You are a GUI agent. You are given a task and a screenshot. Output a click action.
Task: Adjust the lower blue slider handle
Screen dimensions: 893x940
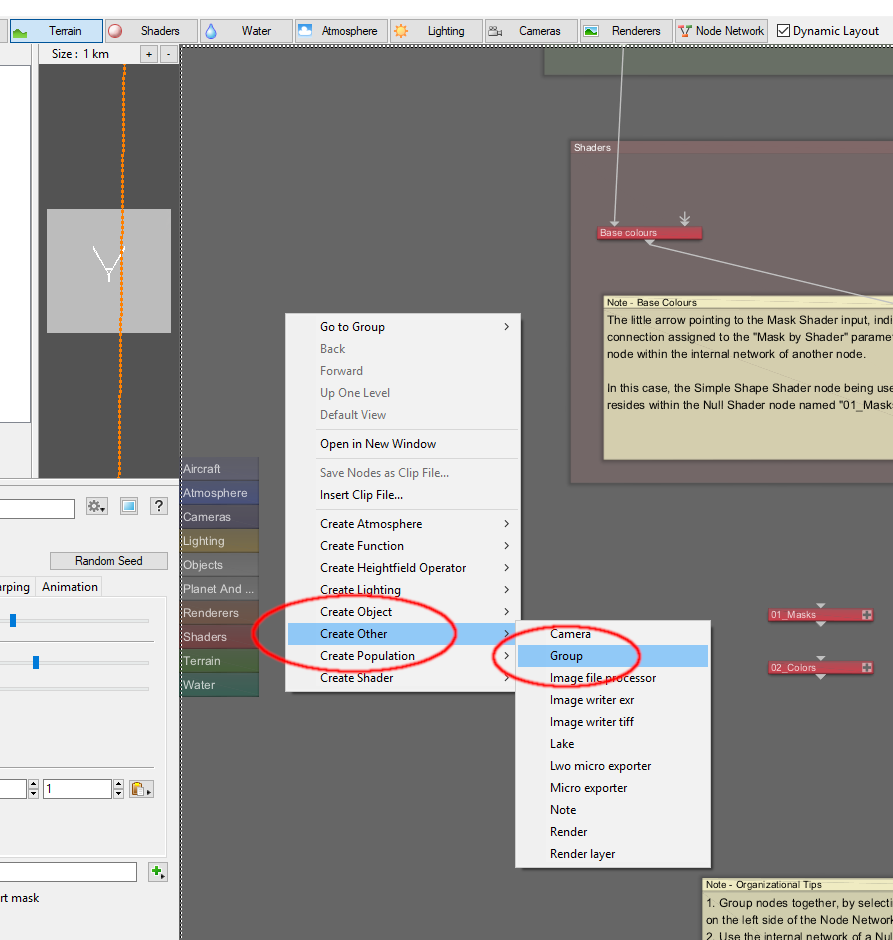coord(36,662)
